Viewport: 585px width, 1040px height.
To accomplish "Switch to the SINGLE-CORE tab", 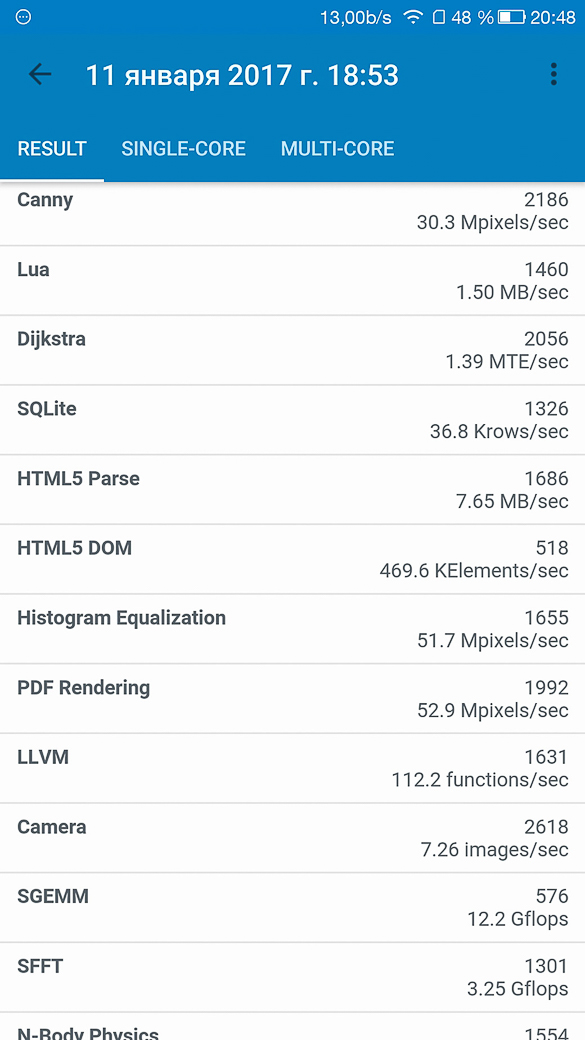I will pos(183,148).
